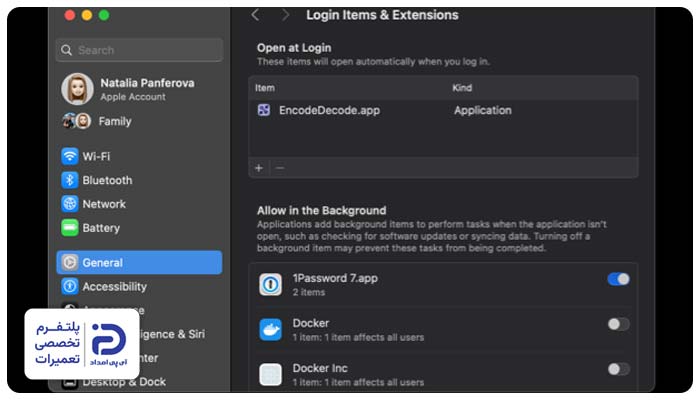The image size is (700, 400).
Task: Enable the Docker Inc background toggle
Action: (618, 369)
